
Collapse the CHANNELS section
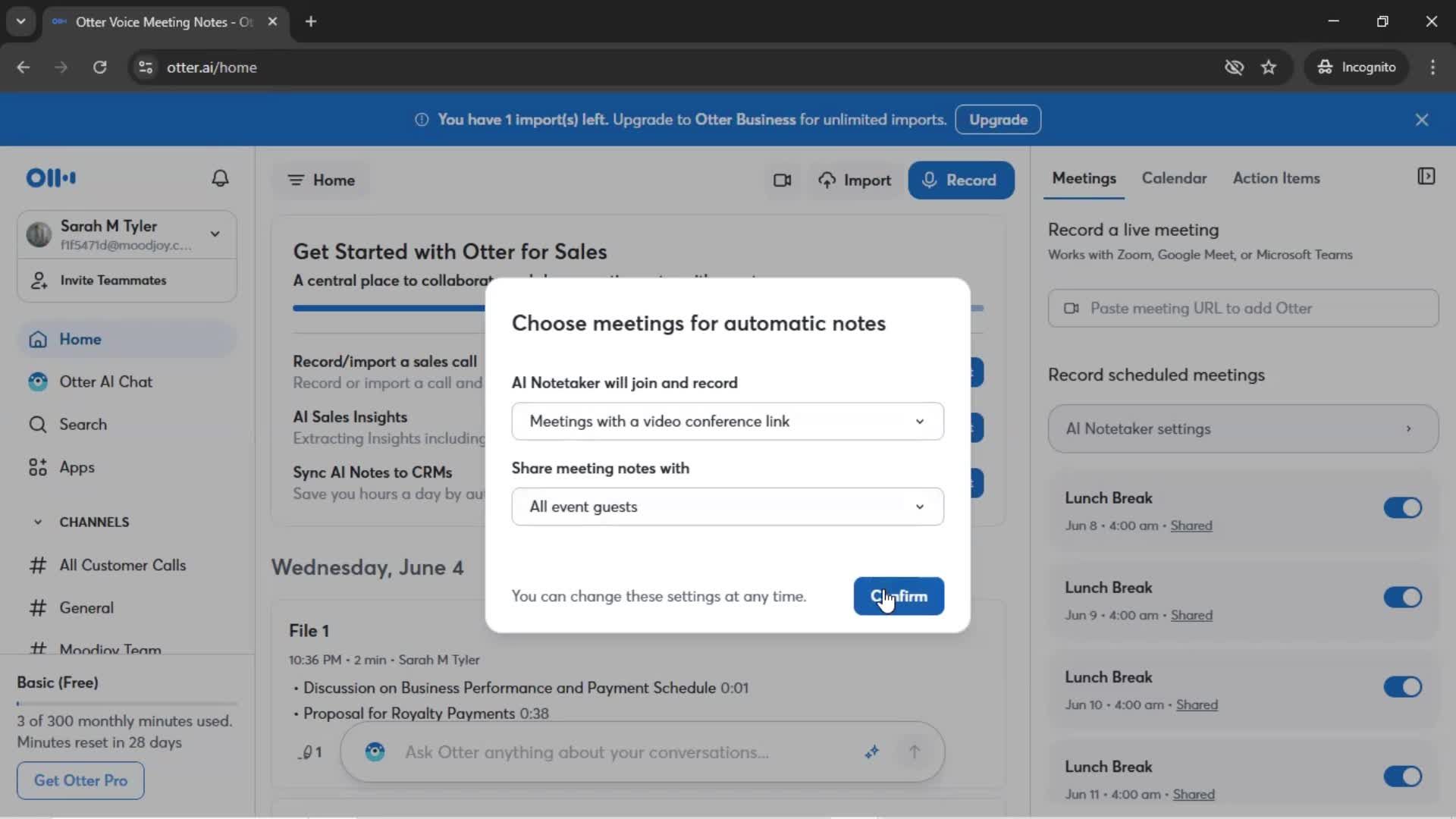38,522
